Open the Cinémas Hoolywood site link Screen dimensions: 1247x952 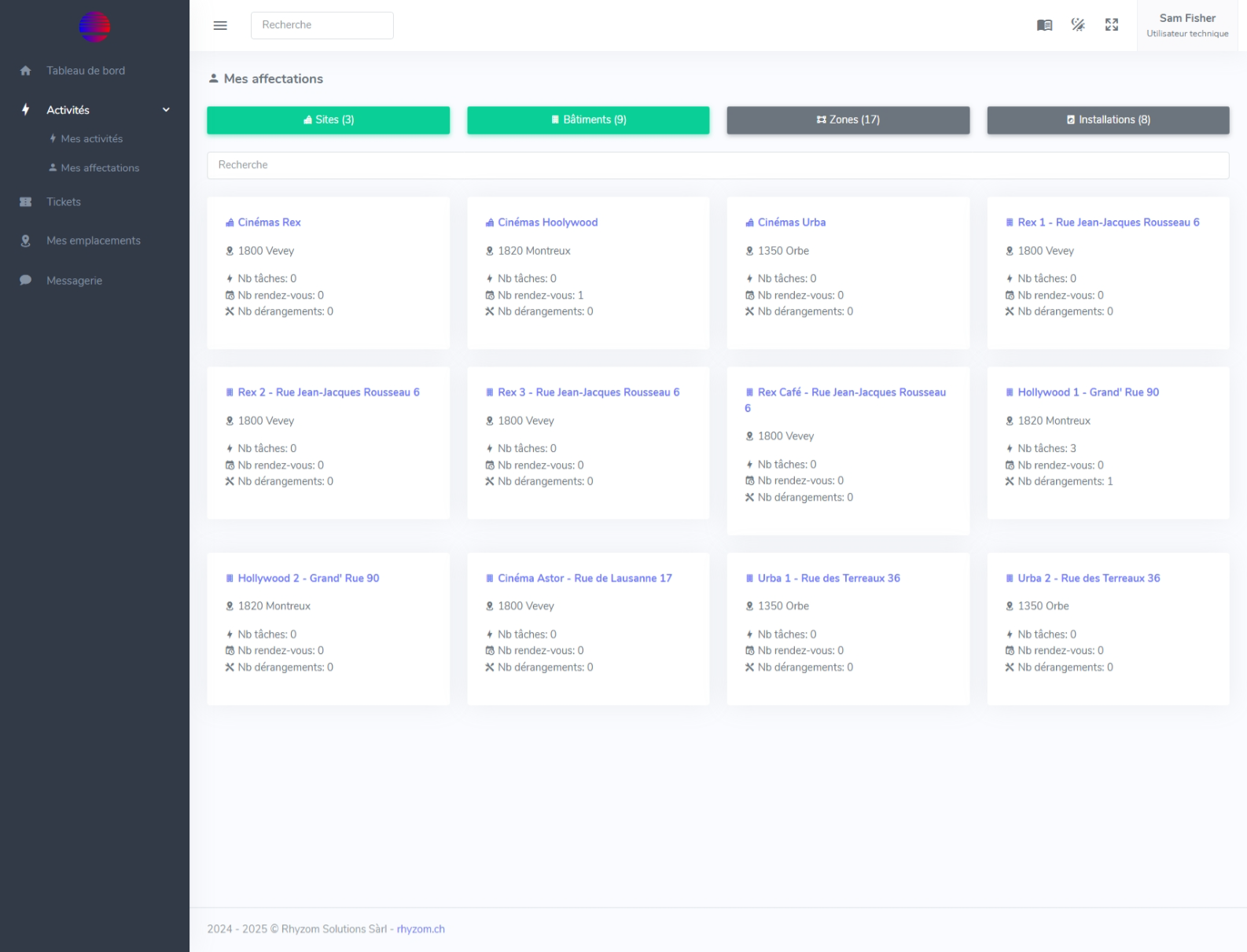coord(547,222)
